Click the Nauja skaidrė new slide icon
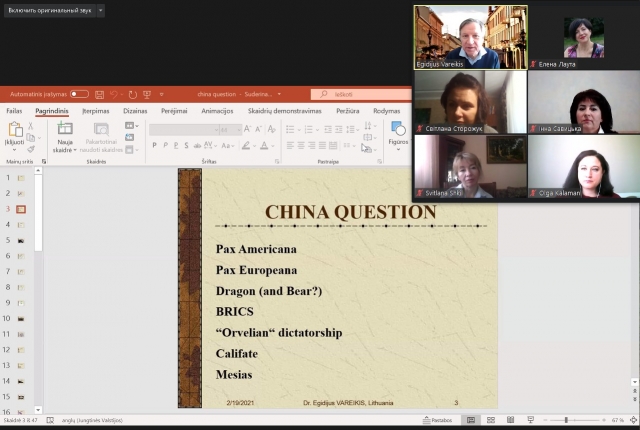Image resolution: width=640 pixels, height=430 pixels. pos(65,129)
